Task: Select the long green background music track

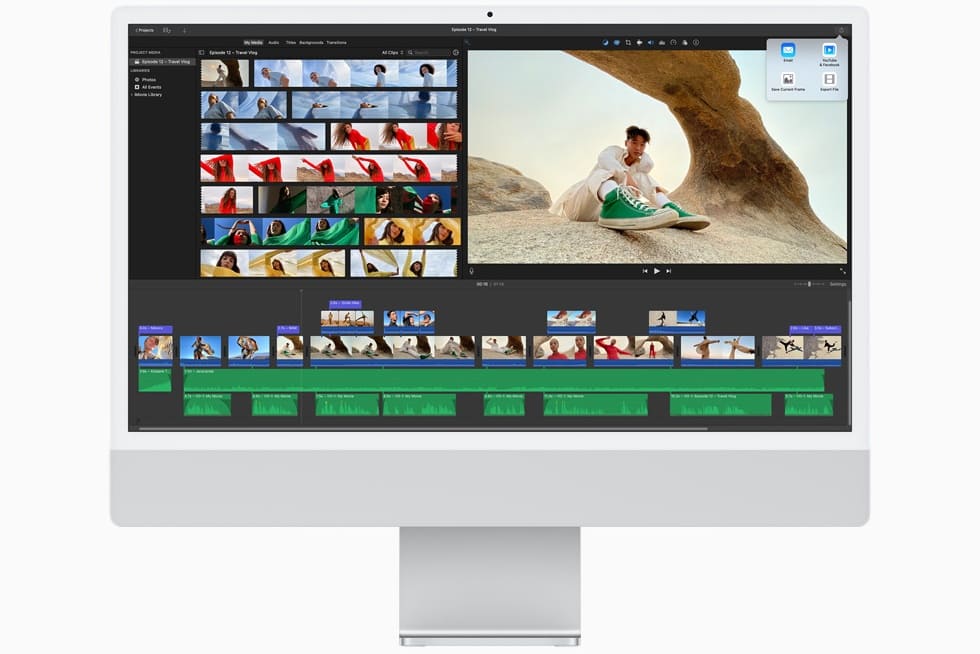Action: [x=504, y=380]
